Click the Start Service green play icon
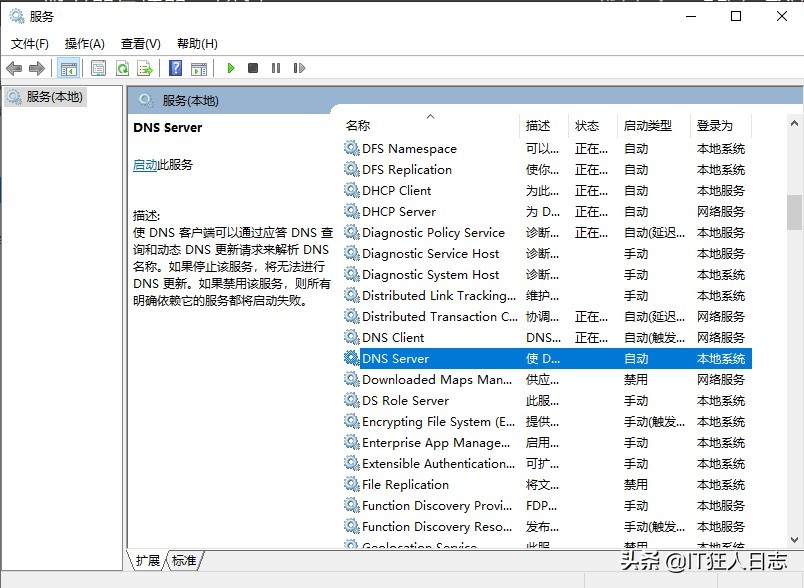 pyautogui.click(x=232, y=68)
